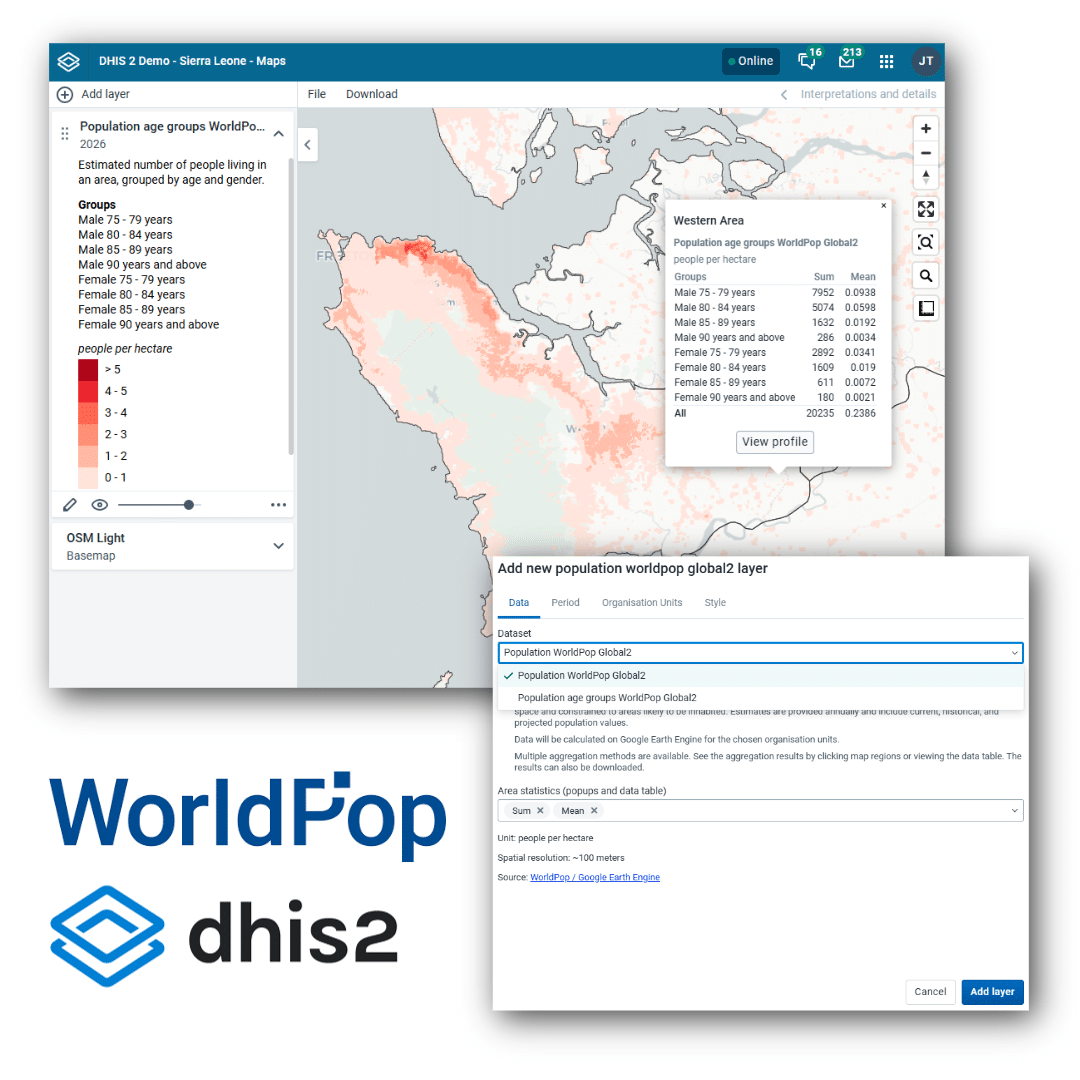Toggle visibility of population layer

pos(99,505)
